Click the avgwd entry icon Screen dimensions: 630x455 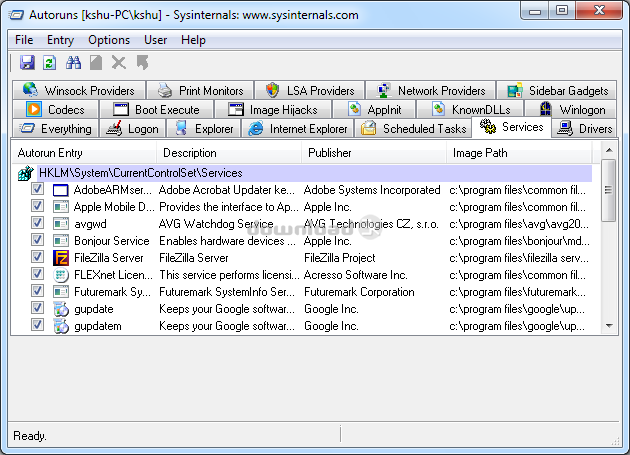61,224
